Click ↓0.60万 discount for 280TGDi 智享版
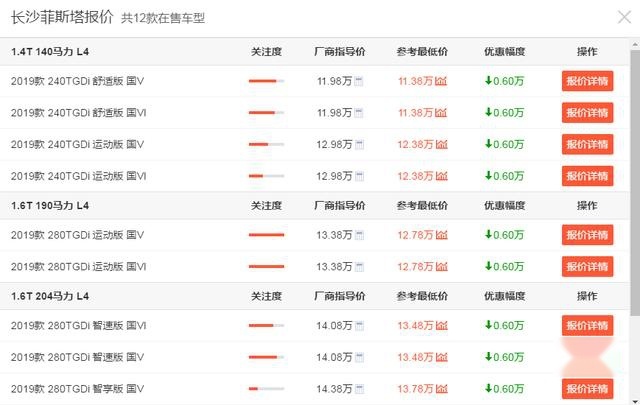 click(504, 389)
